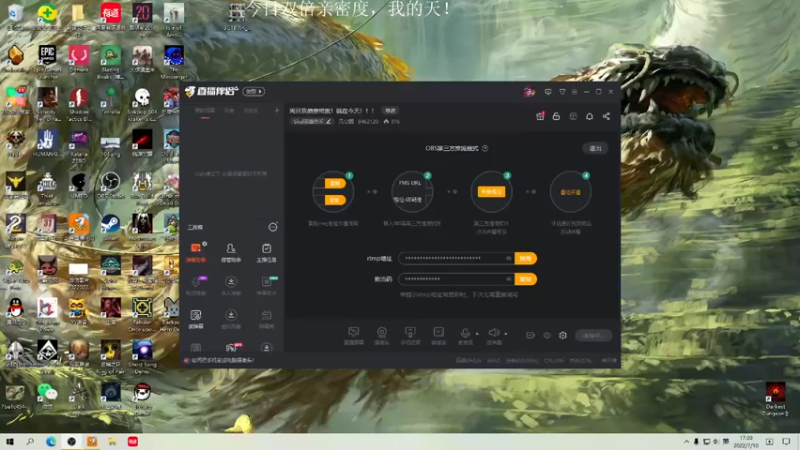
Task: Expand speaker options arrow
Action: pos(506,334)
